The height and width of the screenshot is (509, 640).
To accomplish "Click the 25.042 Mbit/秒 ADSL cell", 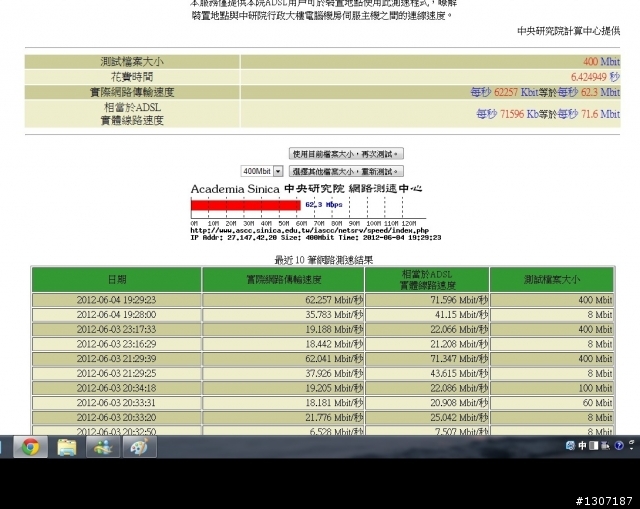I will [x=427, y=418].
